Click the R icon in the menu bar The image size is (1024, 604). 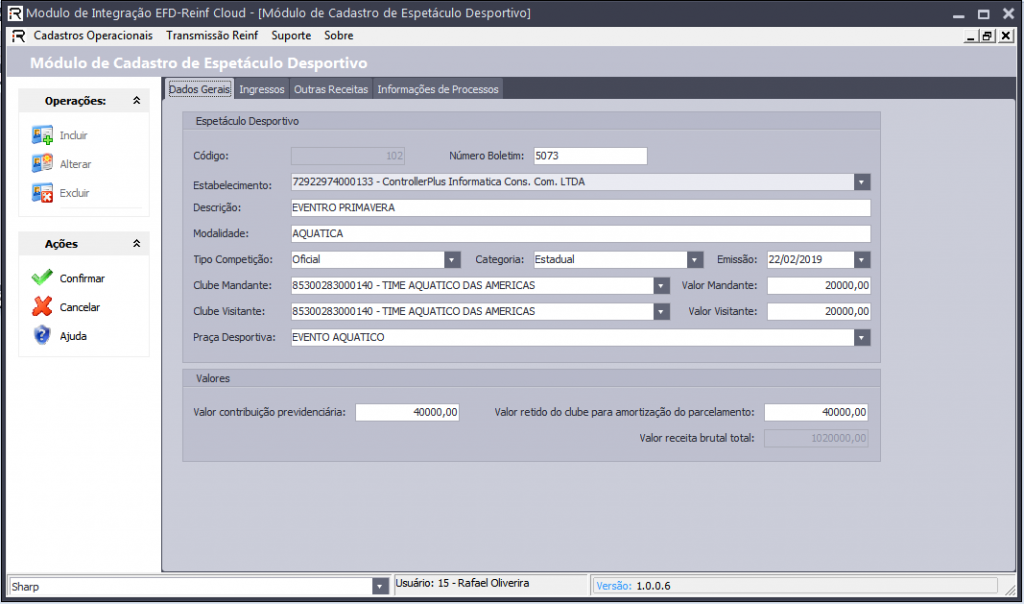pos(18,35)
